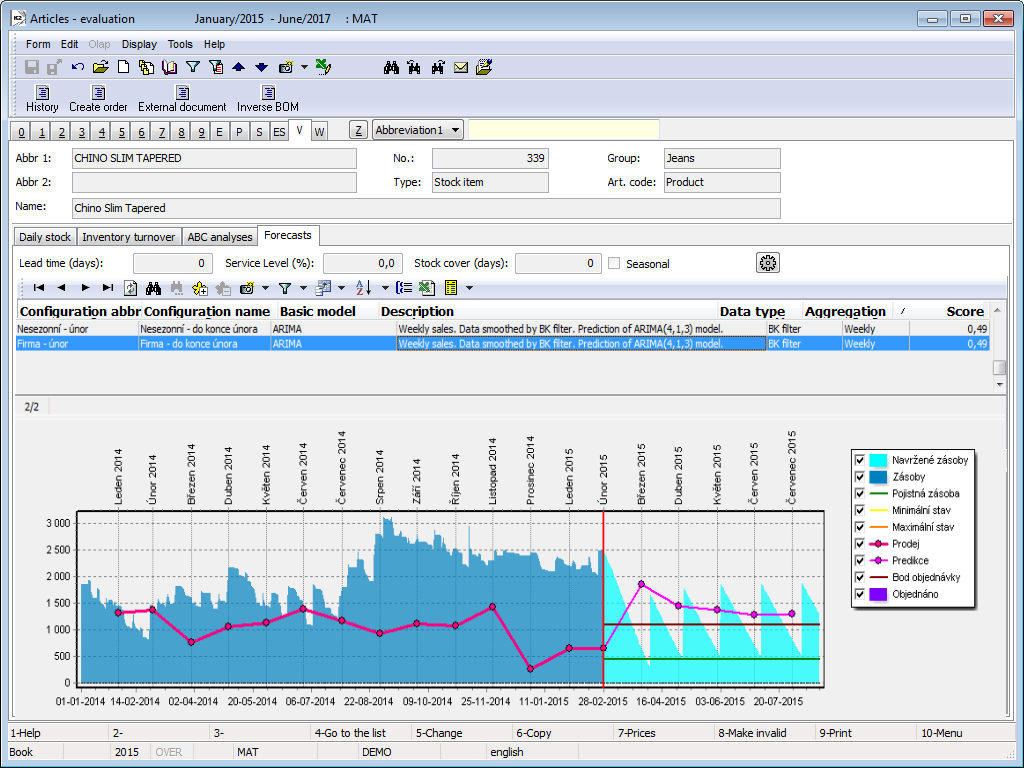Image resolution: width=1024 pixels, height=768 pixels.
Task: Open the forecast settings gear button
Action: click(x=768, y=263)
